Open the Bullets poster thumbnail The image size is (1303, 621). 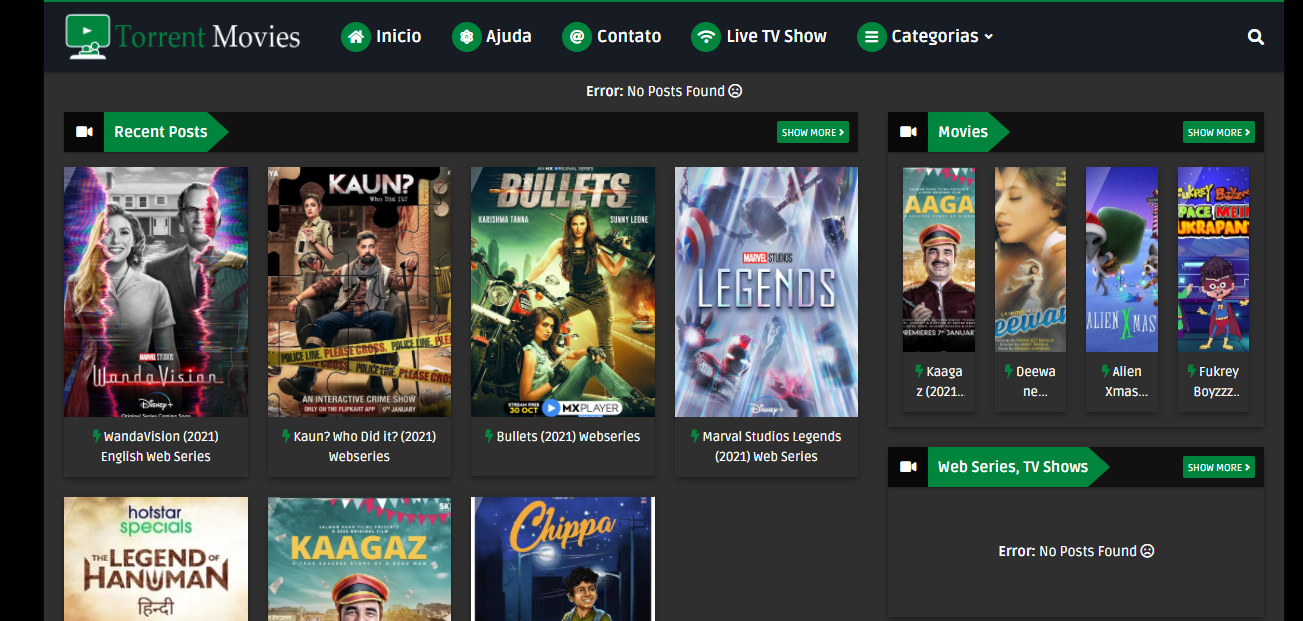pos(563,292)
